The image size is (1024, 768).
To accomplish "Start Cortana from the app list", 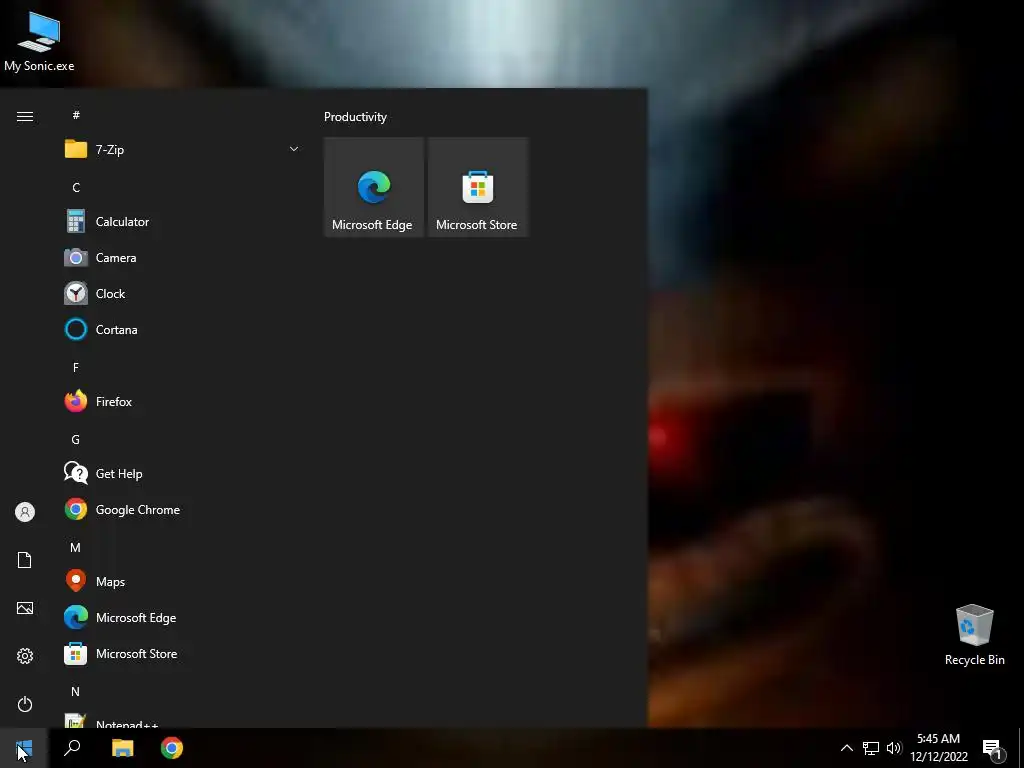I will [x=182, y=329].
